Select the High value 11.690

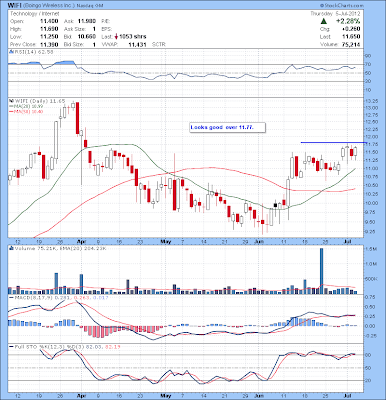point(49,29)
